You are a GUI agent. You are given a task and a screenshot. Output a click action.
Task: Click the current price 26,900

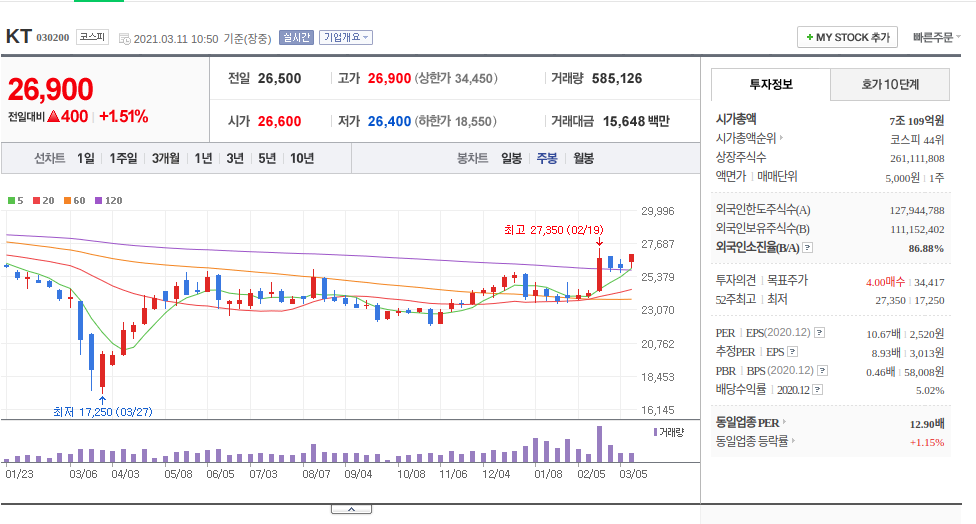[50, 90]
